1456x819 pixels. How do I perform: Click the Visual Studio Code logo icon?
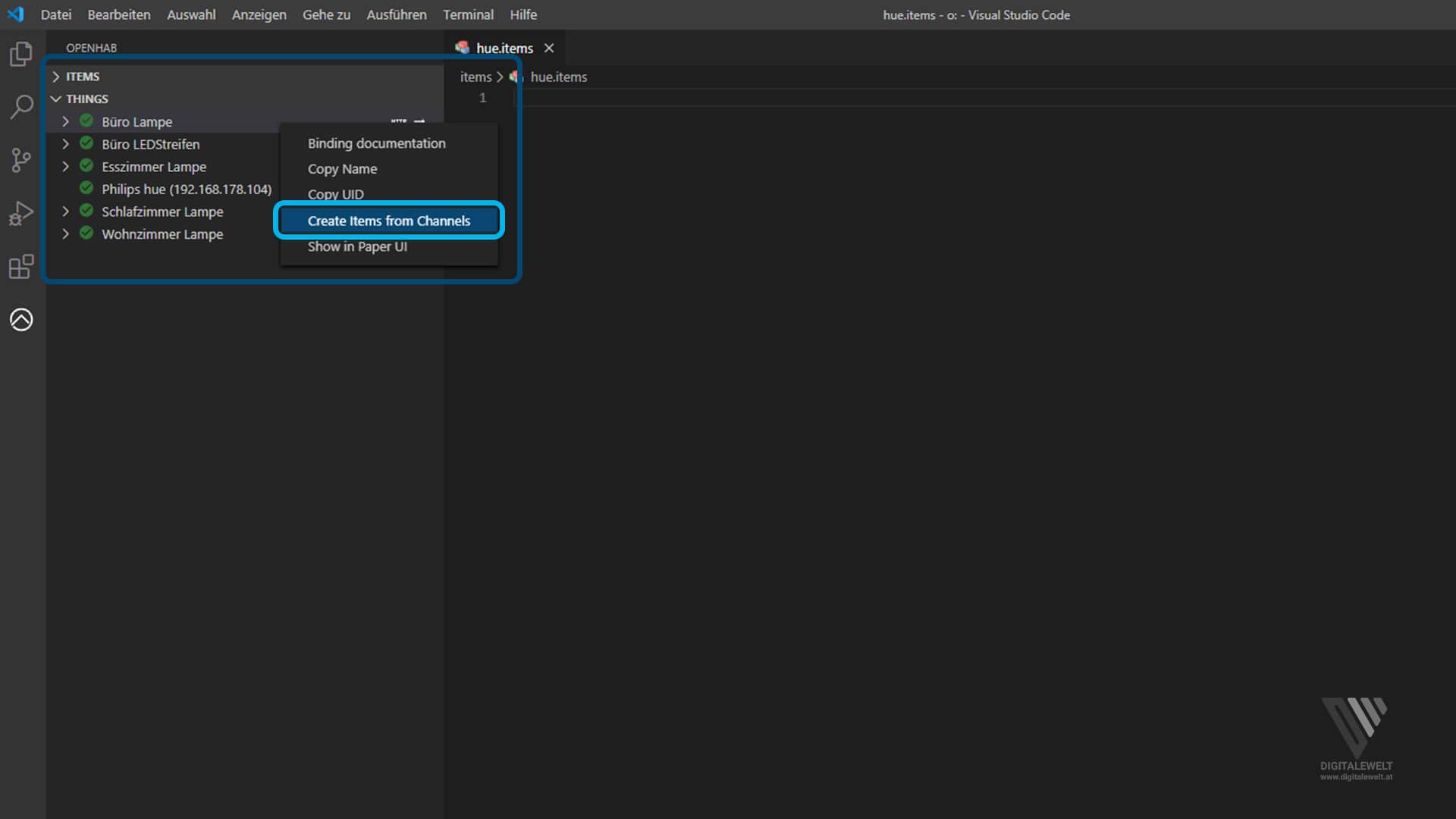tap(15, 14)
